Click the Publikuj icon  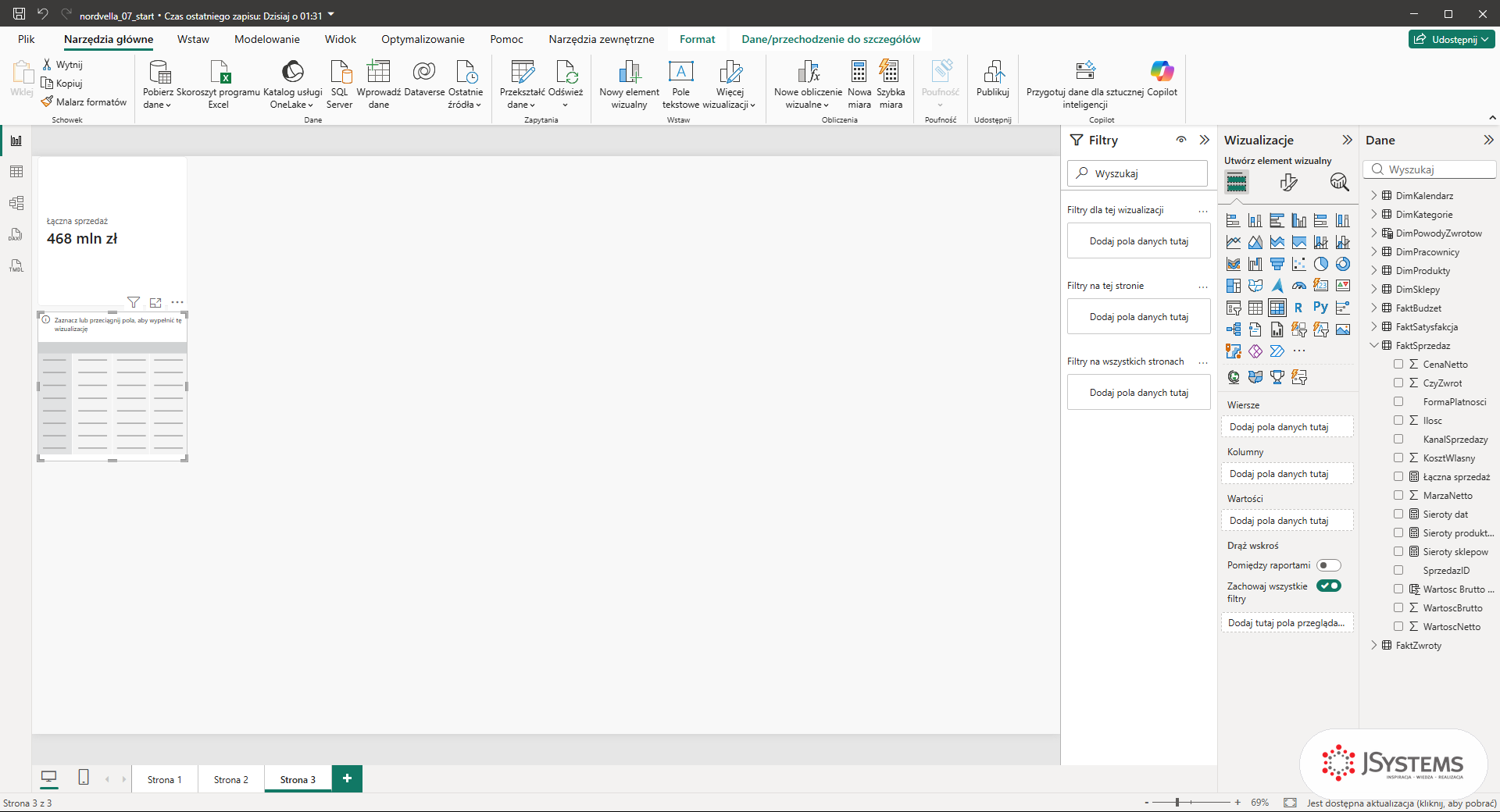(x=993, y=78)
